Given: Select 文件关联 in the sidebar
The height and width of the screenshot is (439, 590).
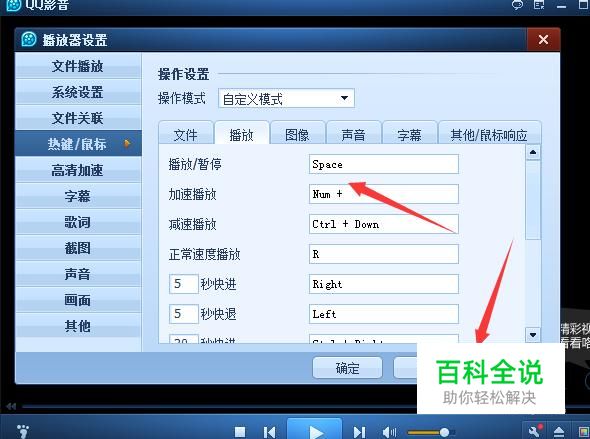Looking at the screenshot, I should coord(78,118).
